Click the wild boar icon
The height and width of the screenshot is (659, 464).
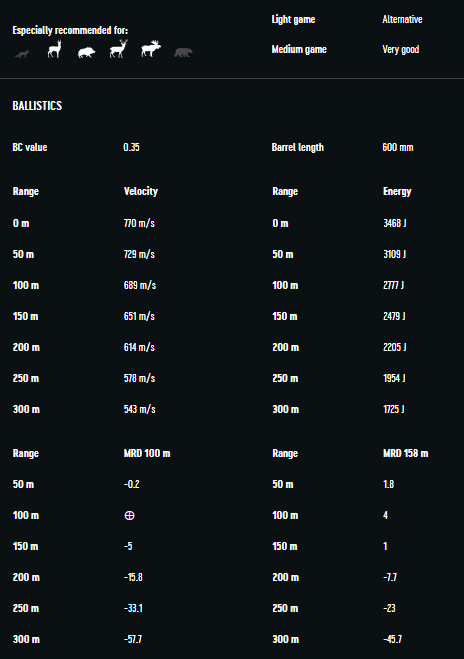[86, 52]
